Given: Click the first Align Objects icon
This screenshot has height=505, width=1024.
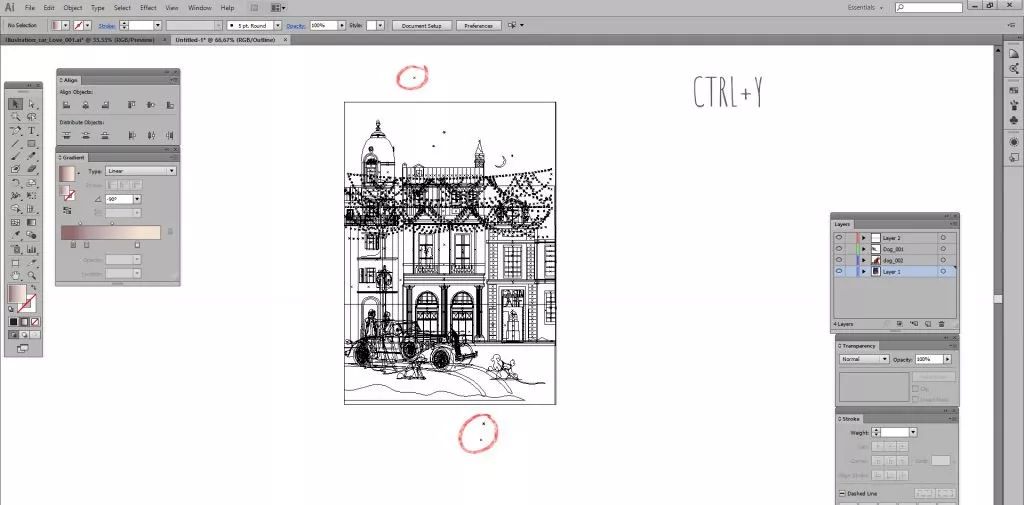Looking at the screenshot, I should 67,104.
